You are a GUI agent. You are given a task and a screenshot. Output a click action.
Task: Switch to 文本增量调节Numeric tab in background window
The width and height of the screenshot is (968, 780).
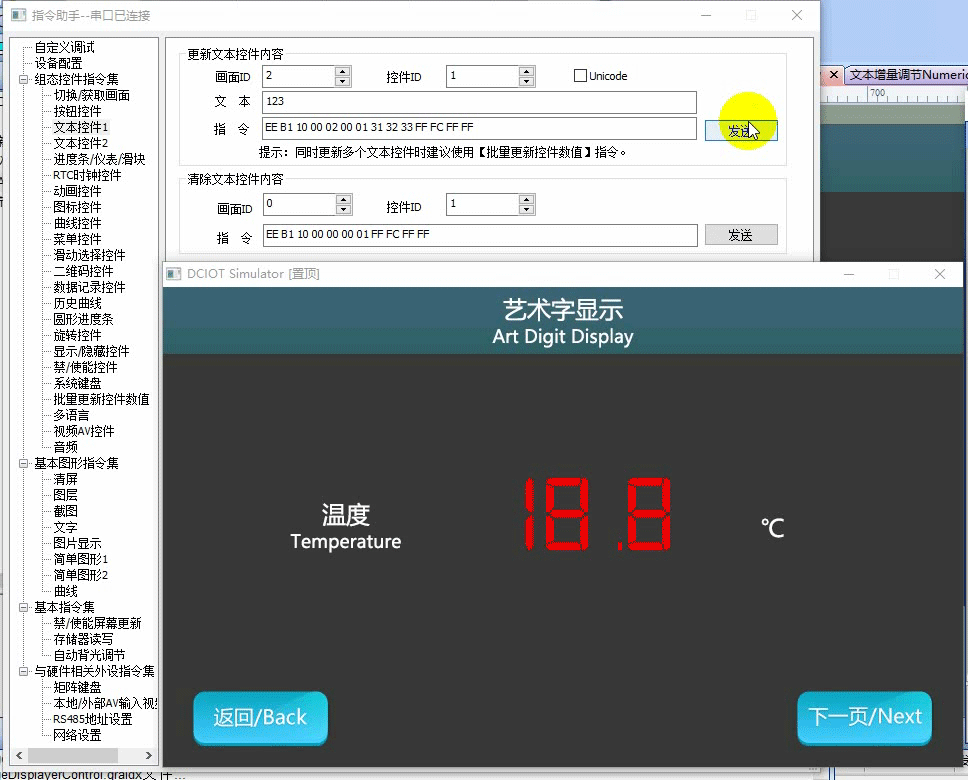click(x=908, y=75)
